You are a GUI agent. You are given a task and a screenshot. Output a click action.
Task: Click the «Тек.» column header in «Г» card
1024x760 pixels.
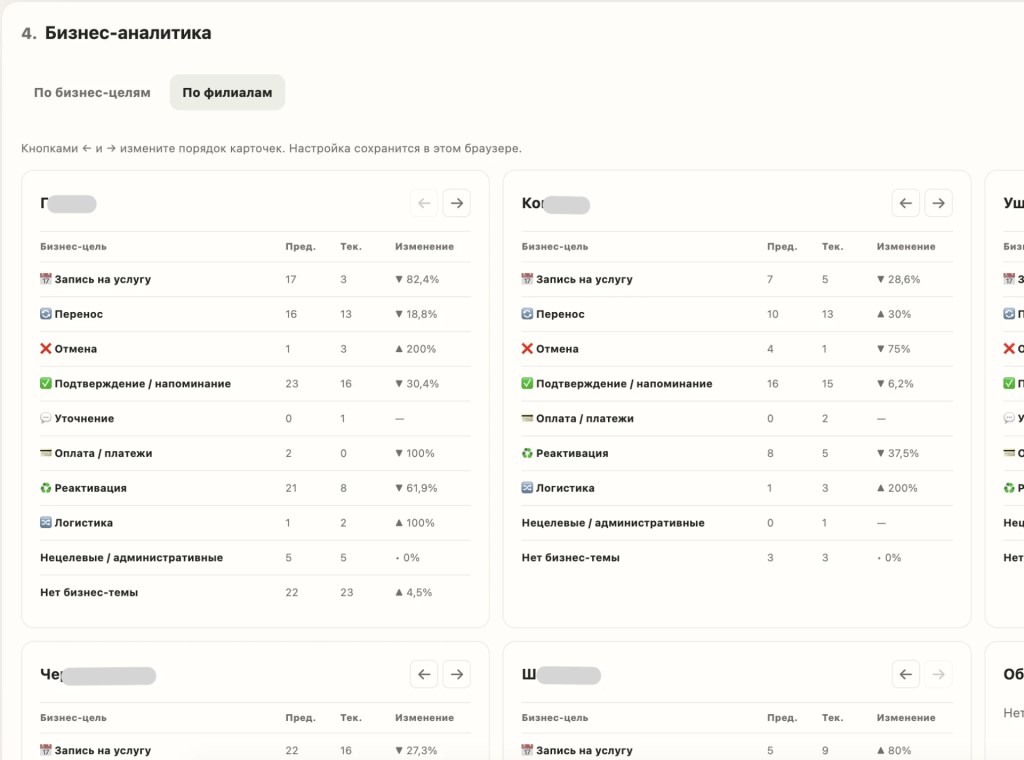[351, 247]
